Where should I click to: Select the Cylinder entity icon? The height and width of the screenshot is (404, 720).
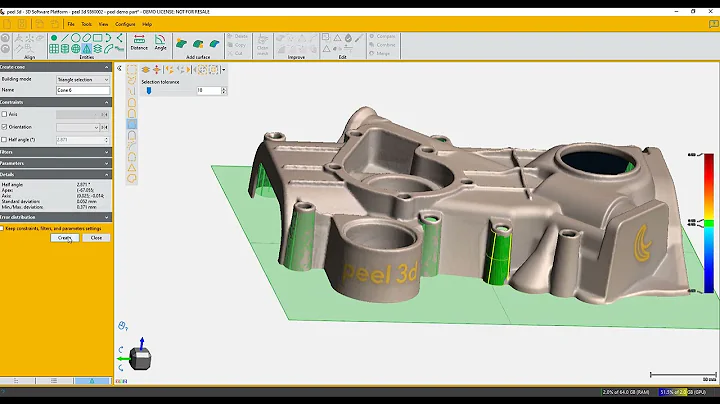(65, 49)
